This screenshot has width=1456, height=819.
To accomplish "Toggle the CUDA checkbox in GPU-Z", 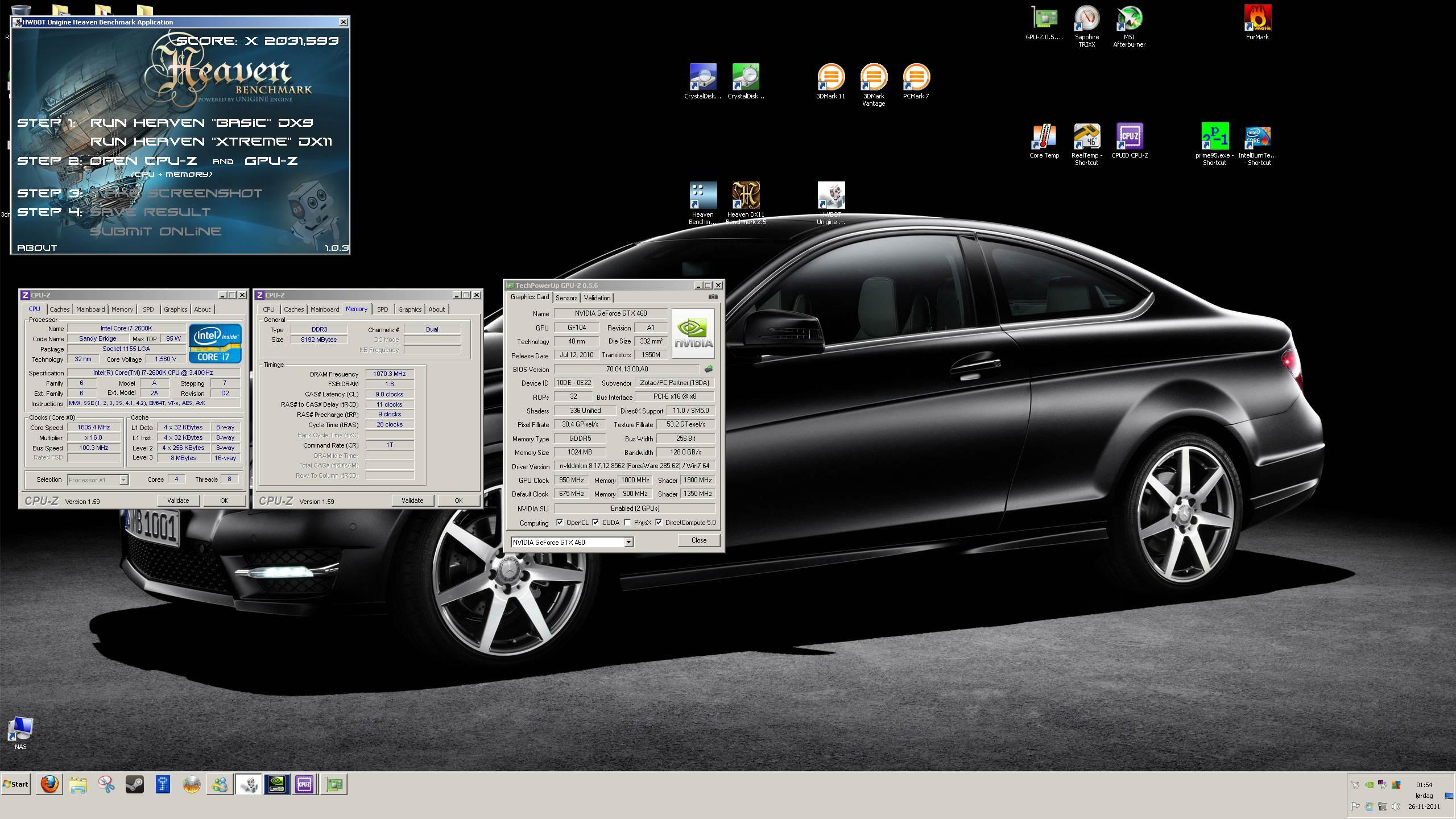I will point(595,523).
